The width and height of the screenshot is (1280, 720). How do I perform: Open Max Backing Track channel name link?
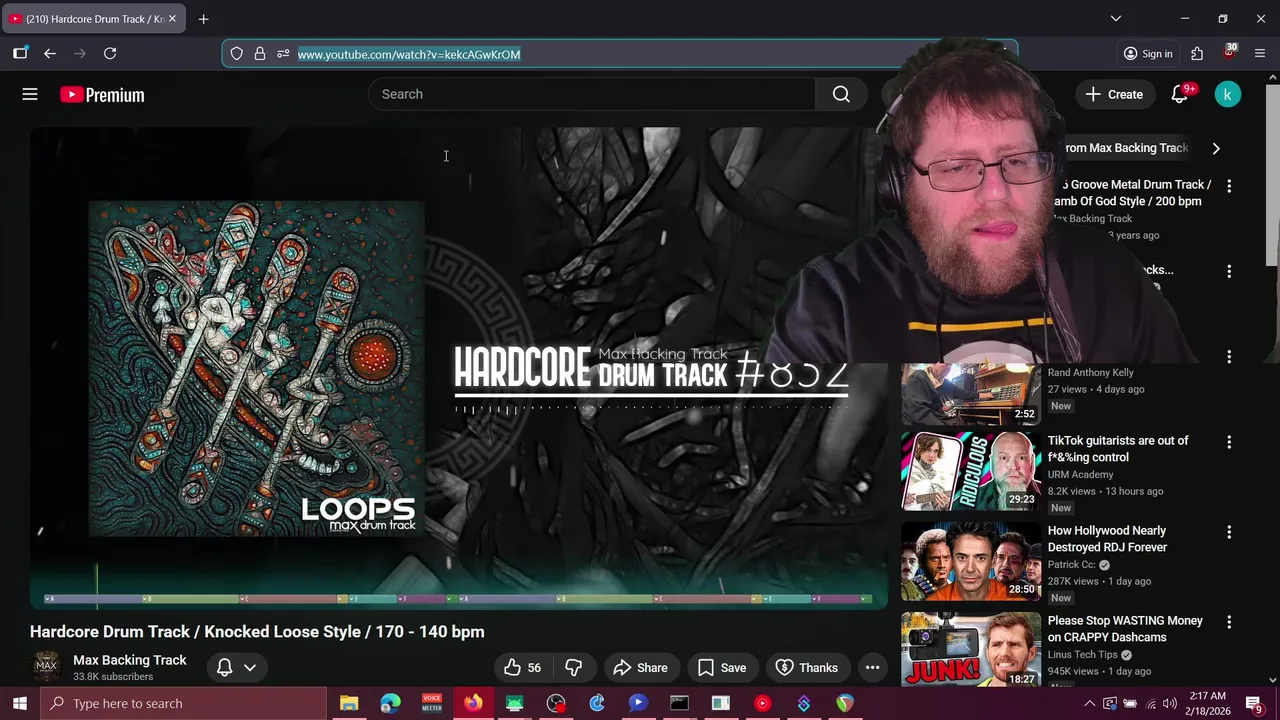coord(130,660)
